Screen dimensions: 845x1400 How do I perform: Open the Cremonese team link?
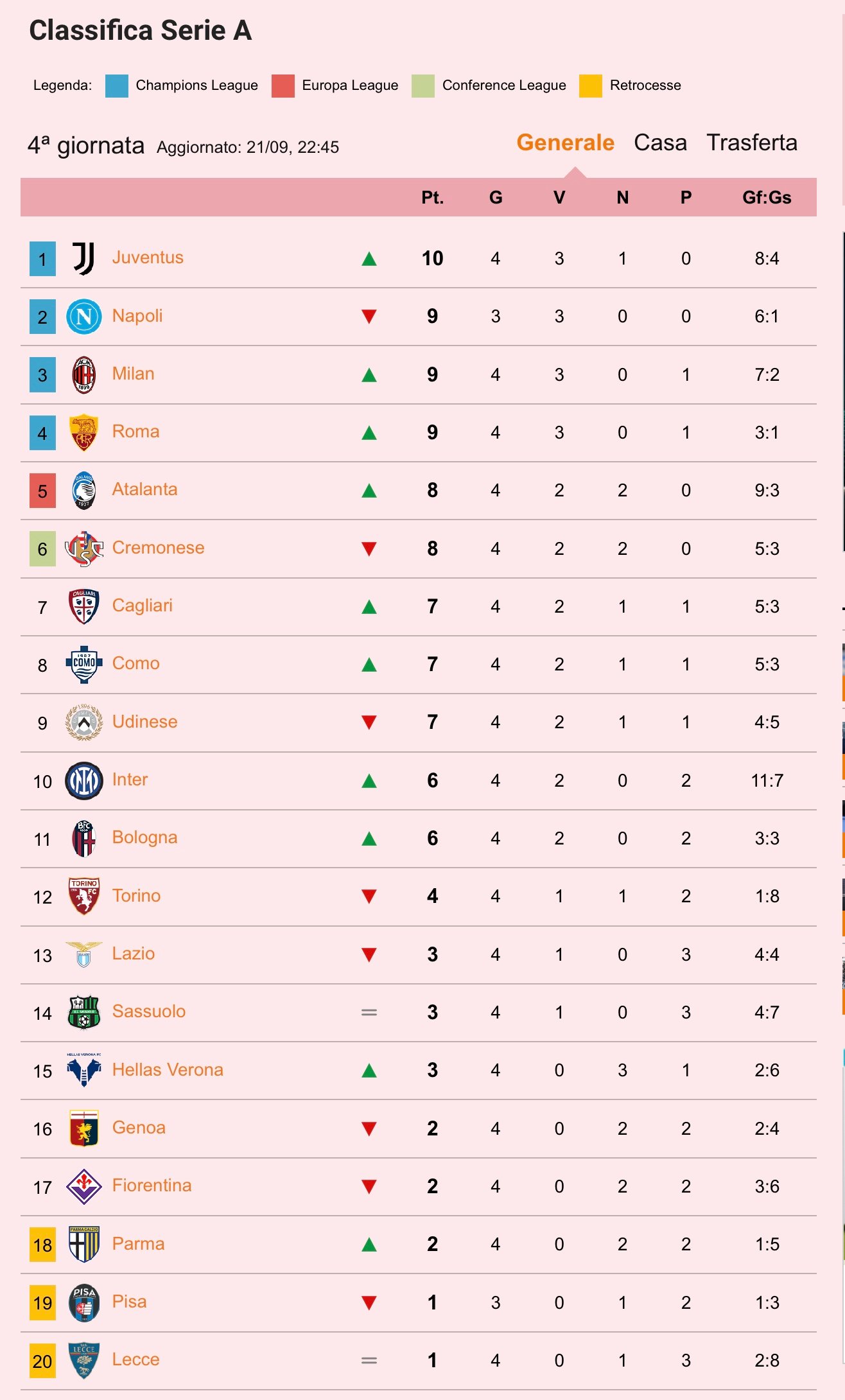tap(158, 548)
